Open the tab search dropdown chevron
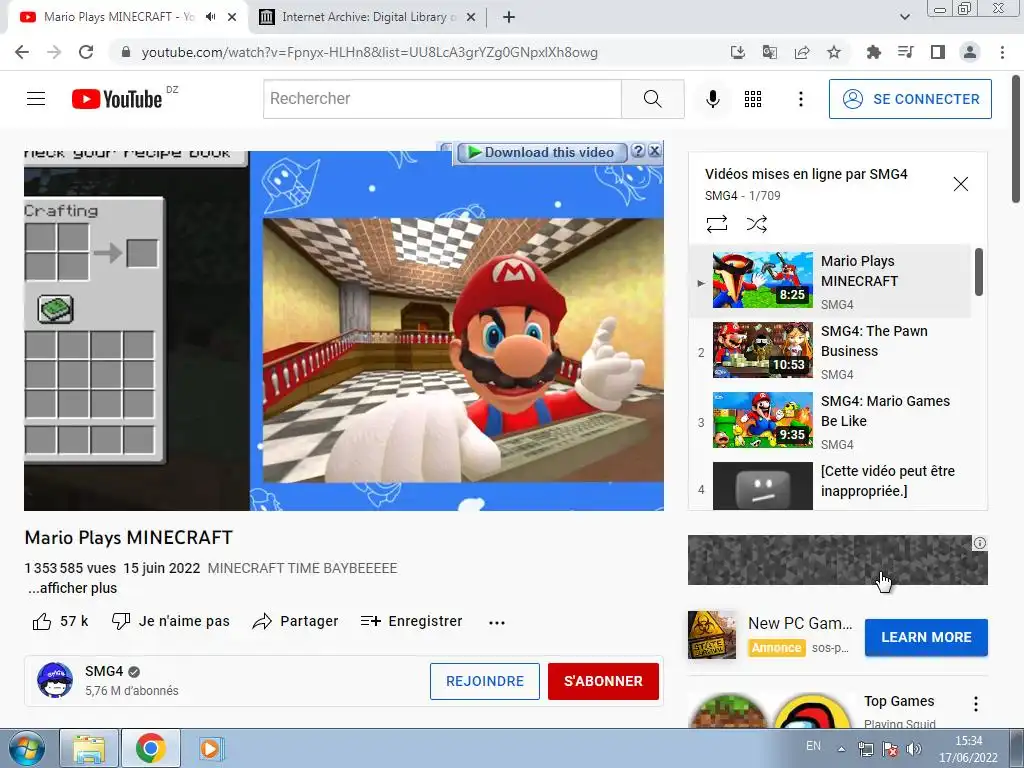The height and width of the screenshot is (768, 1024). click(x=904, y=17)
